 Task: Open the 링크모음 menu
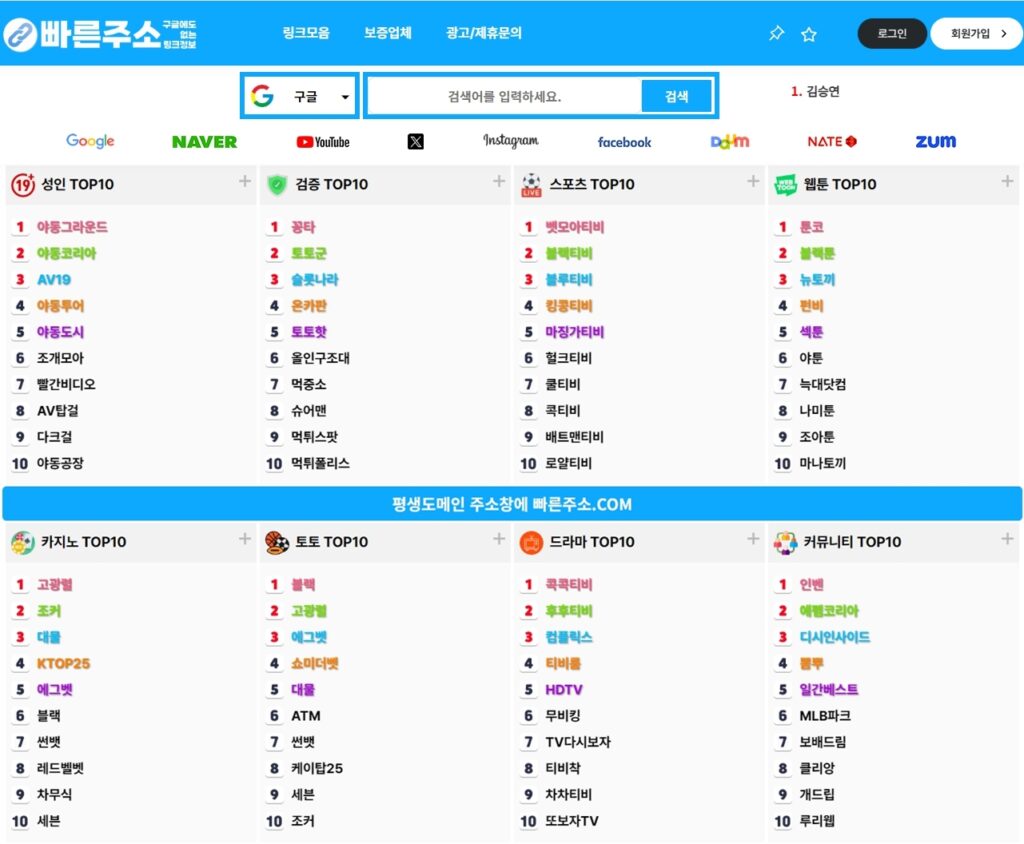[x=306, y=33]
